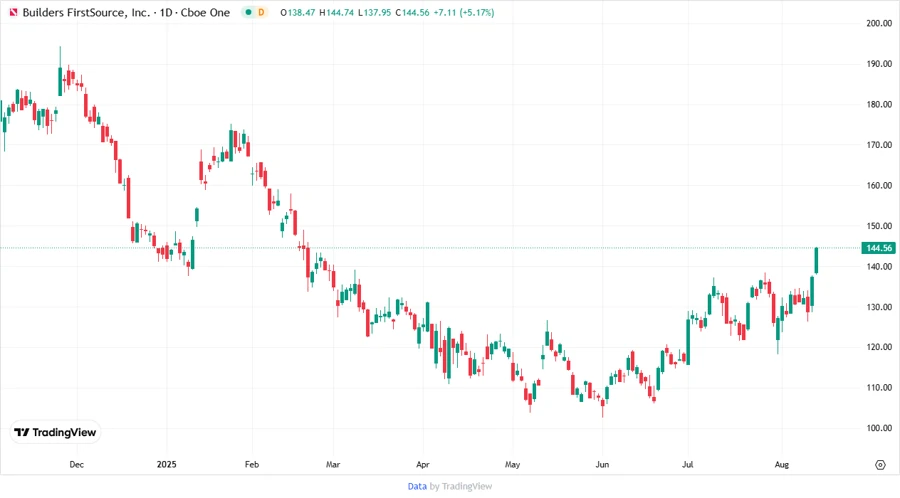Click the 130.00 price axis label
Image resolution: width=900 pixels, height=498 pixels.
pyautogui.click(x=879, y=307)
